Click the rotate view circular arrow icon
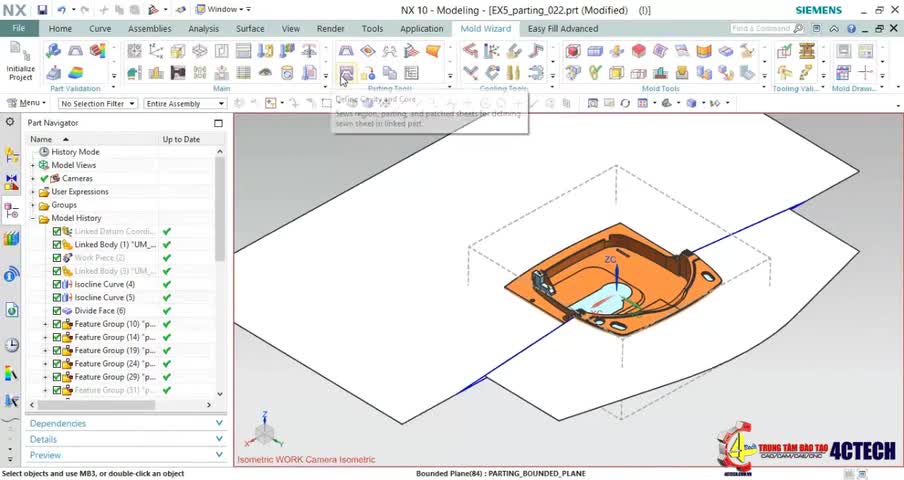The image size is (904, 480). pyautogui.click(x=626, y=103)
